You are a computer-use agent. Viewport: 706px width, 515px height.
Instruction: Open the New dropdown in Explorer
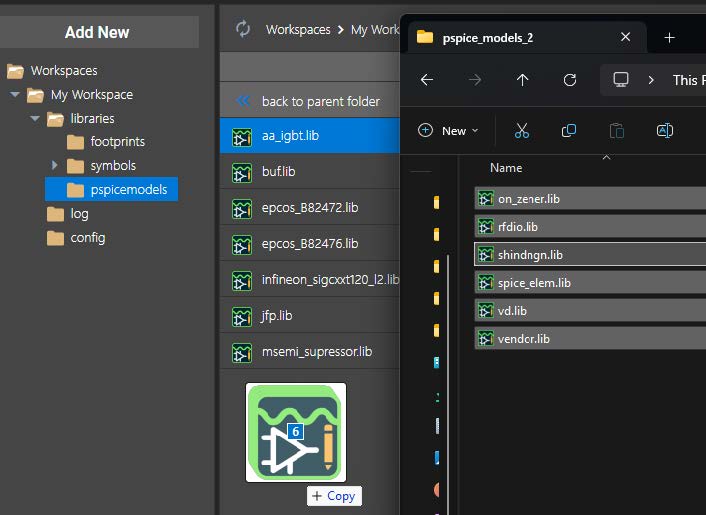(x=448, y=131)
